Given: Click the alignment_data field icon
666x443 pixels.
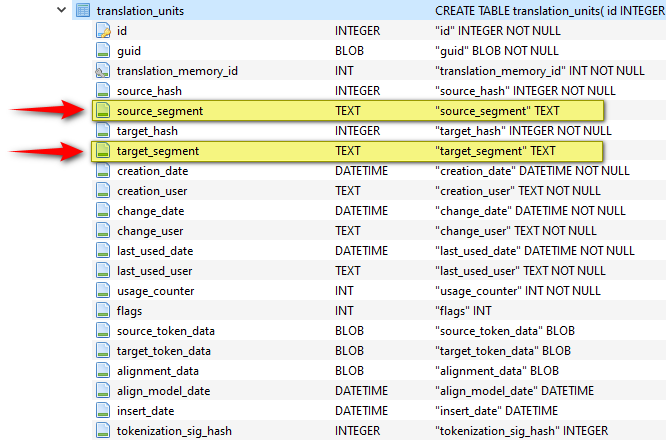Looking at the screenshot, I should [102, 371].
